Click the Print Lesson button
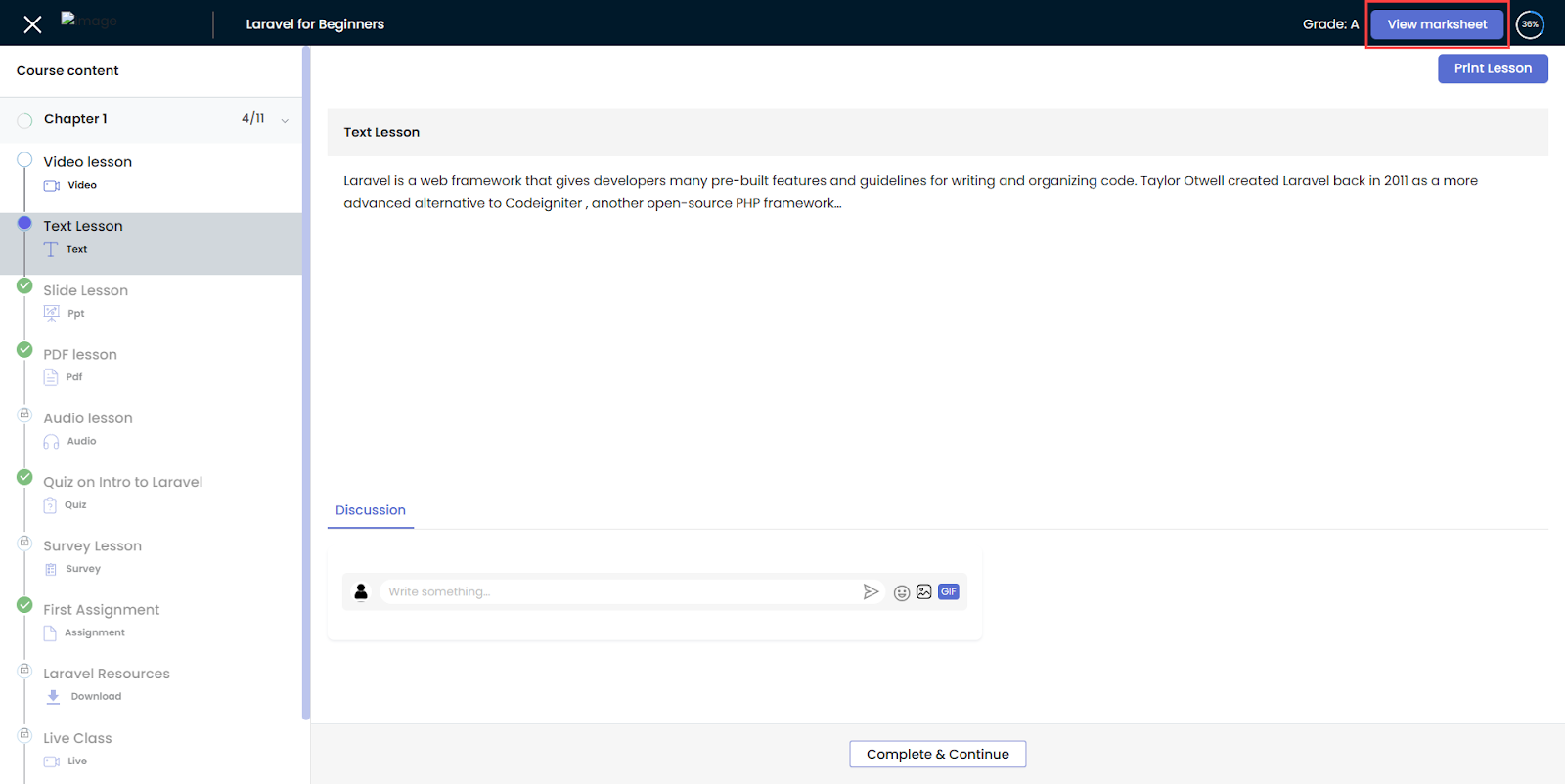The width and height of the screenshot is (1565, 784). click(x=1493, y=68)
